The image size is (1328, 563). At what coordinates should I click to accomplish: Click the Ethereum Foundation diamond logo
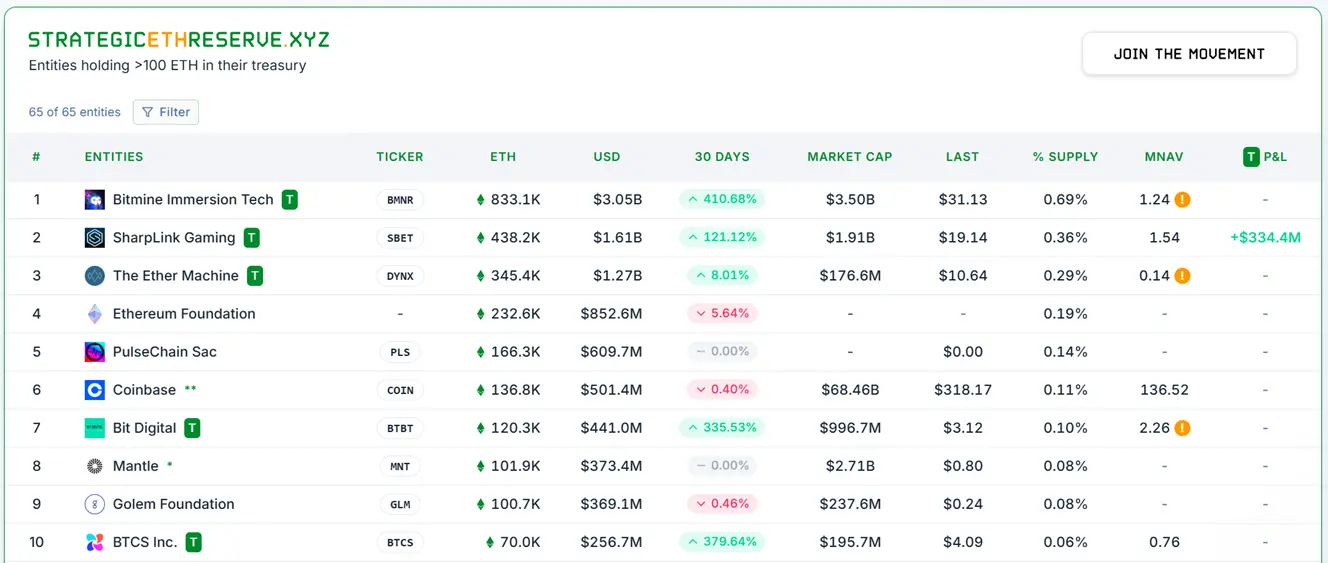click(94, 314)
